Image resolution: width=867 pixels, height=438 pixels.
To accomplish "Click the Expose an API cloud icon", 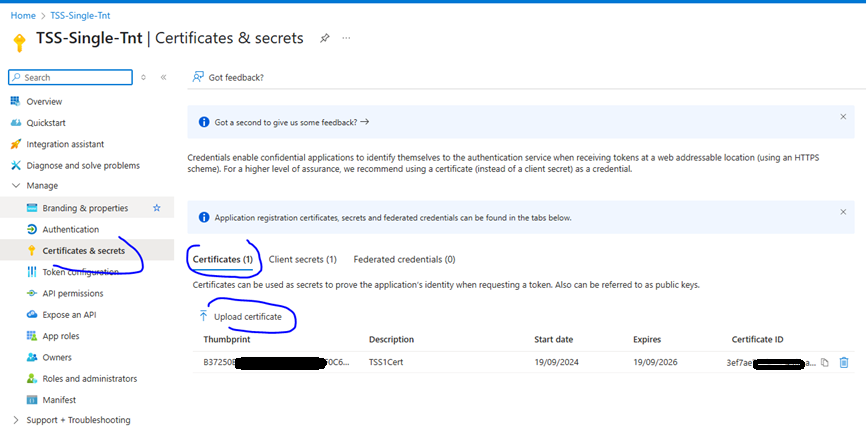I will click(x=32, y=315).
